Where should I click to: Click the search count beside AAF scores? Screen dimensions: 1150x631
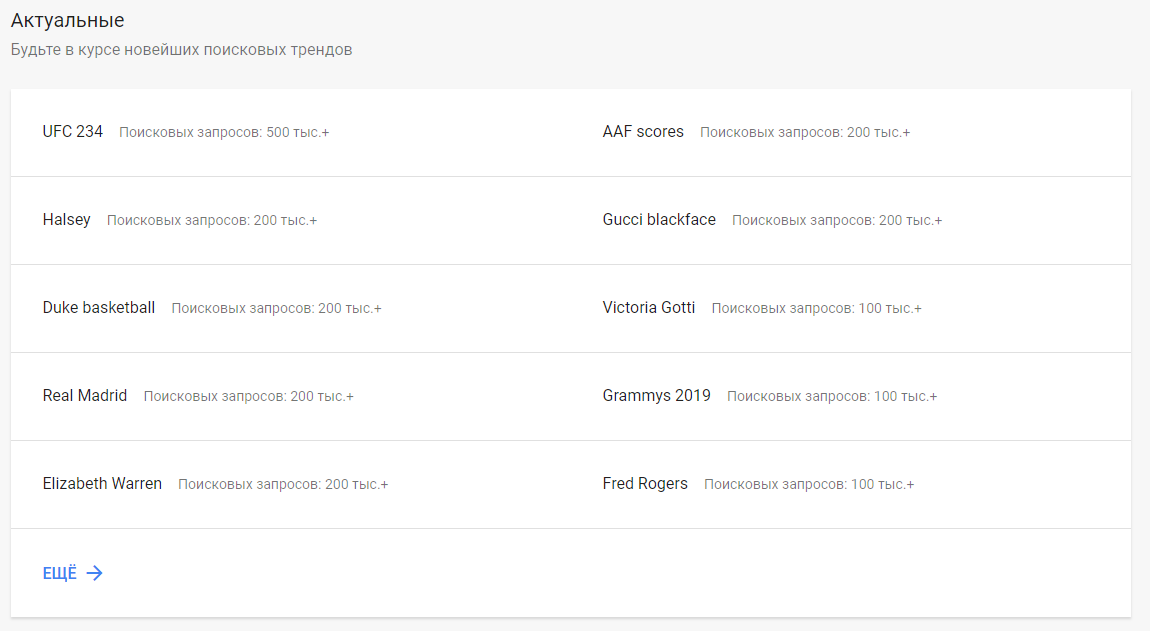tap(805, 133)
